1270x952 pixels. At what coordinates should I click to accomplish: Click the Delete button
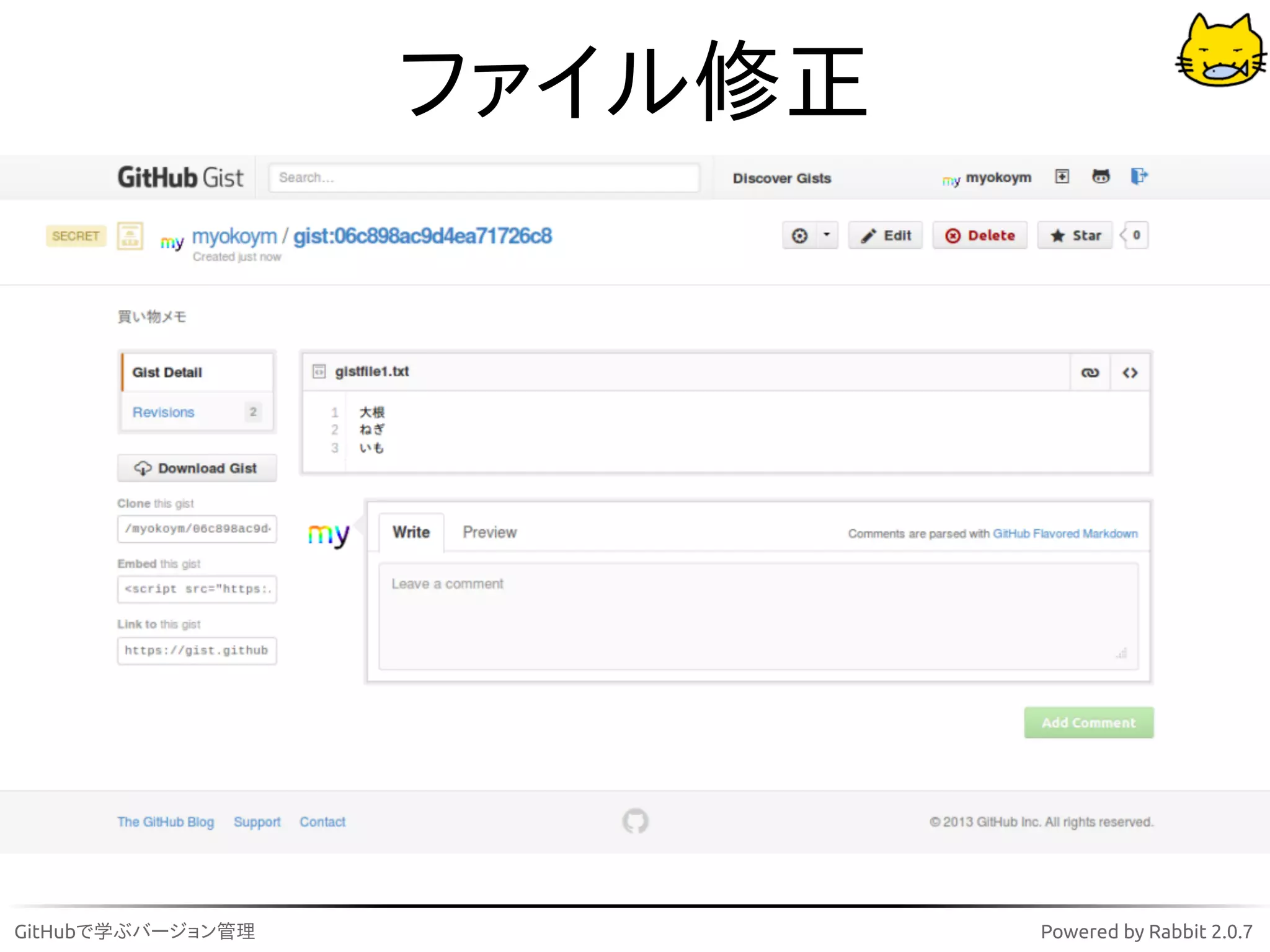tap(980, 236)
